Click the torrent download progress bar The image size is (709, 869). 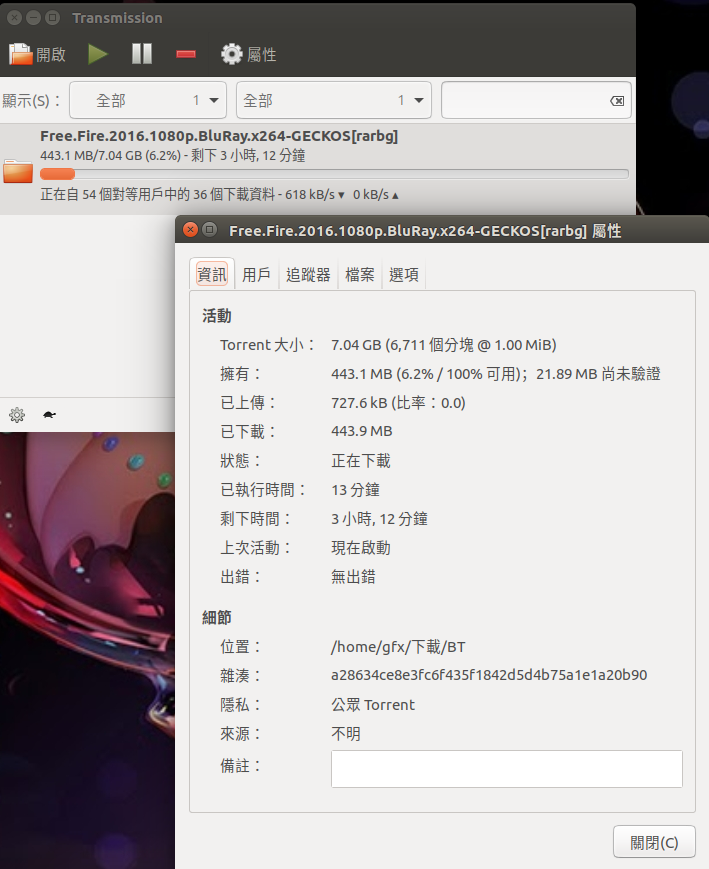pyautogui.click(x=334, y=174)
